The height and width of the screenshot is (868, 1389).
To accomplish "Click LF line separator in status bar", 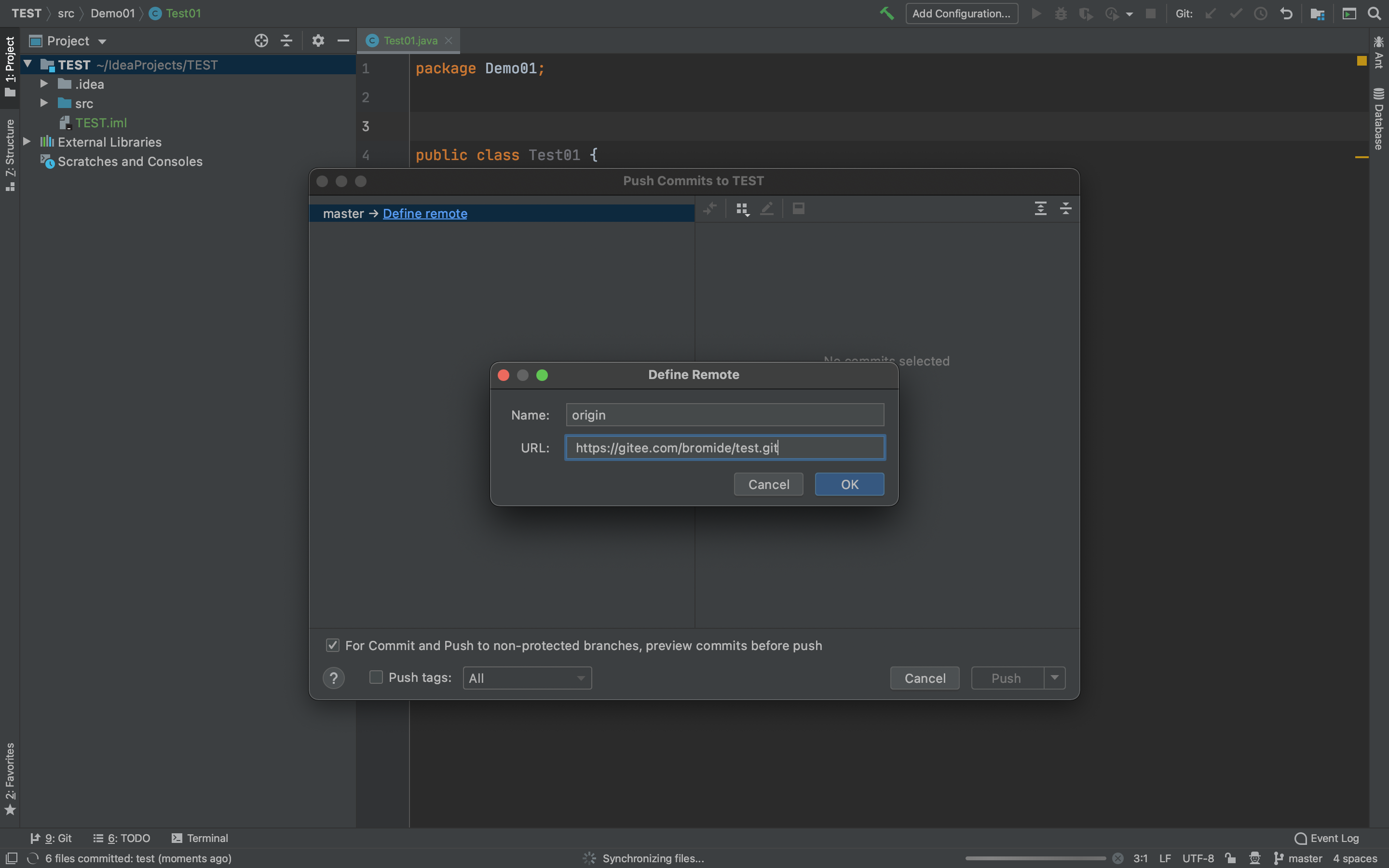I will tap(1165, 858).
